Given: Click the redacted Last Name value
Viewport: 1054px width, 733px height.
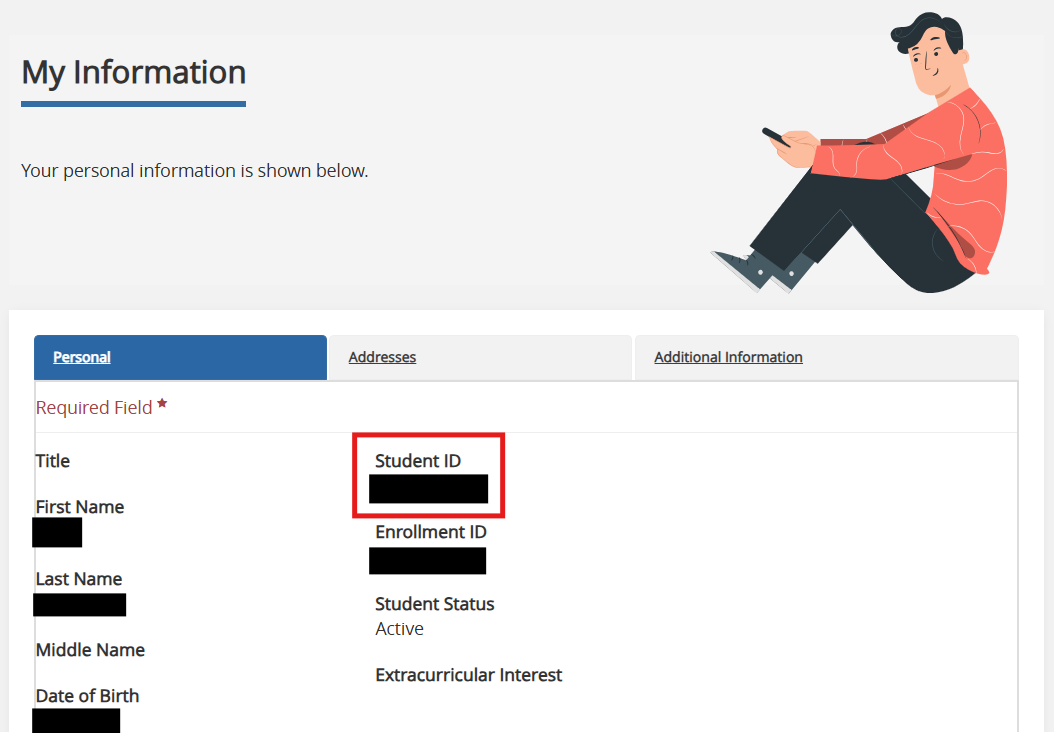Looking at the screenshot, I should tap(79, 605).
